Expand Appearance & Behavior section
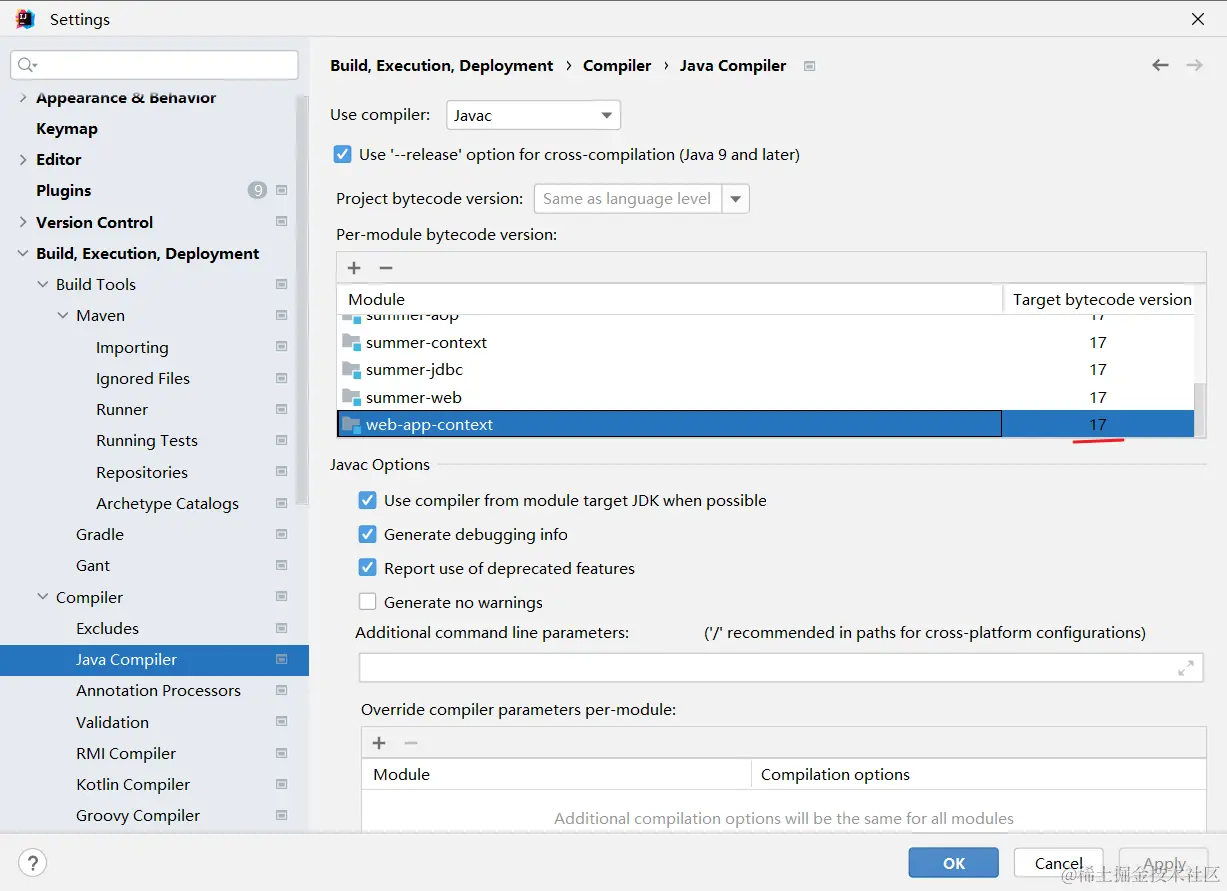This screenshot has height=891, width=1227. 23,98
